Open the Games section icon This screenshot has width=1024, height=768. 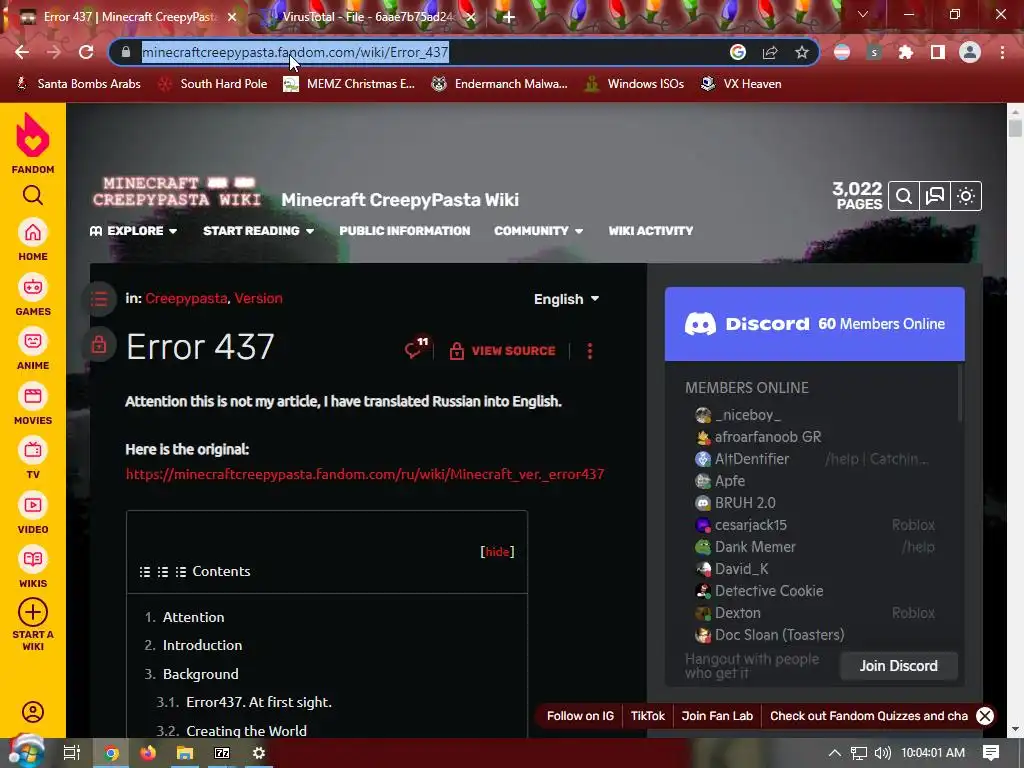[33, 287]
